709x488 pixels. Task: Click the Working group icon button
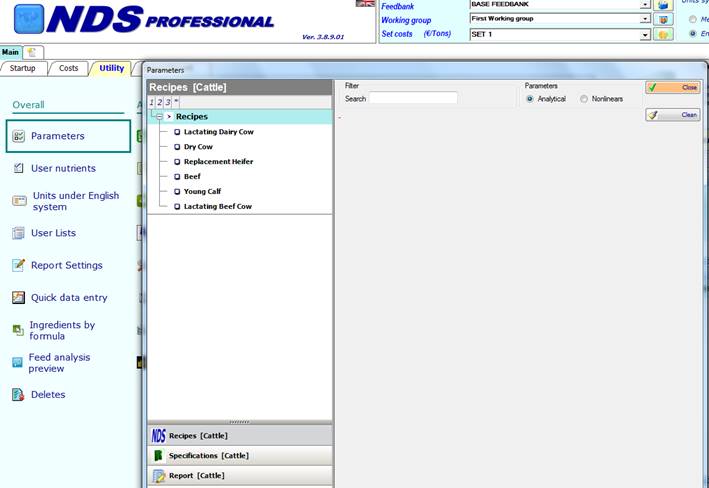coord(663,19)
